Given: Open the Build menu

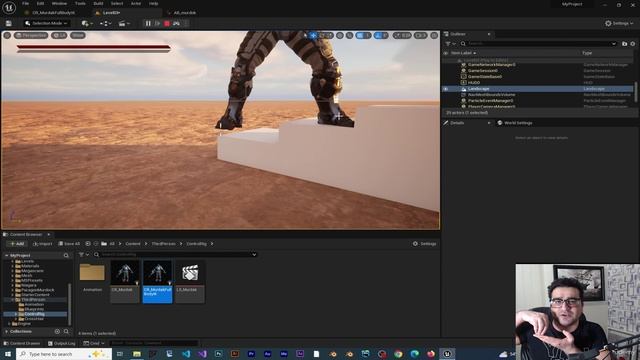Looking at the screenshot, I should click(98, 4).
